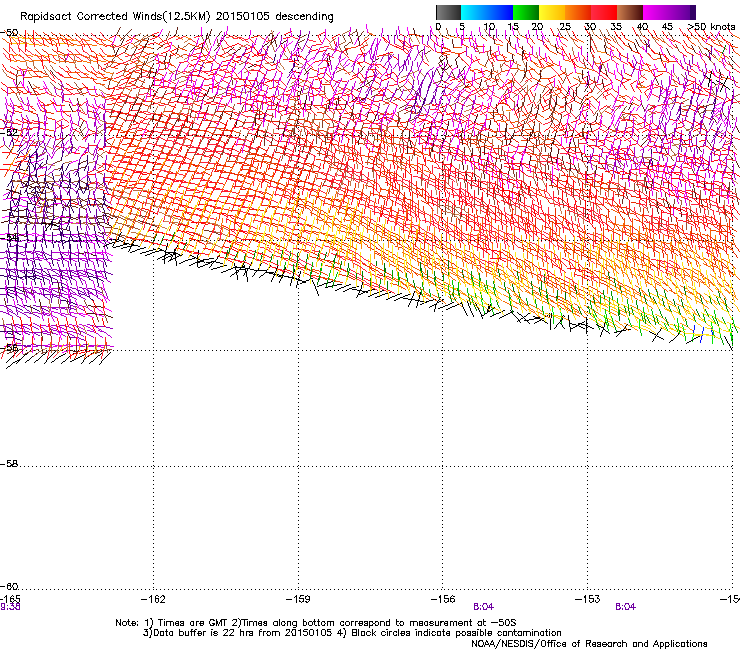
Task: Click the purple '9:38' pass time label
Action: click(10, 607)
